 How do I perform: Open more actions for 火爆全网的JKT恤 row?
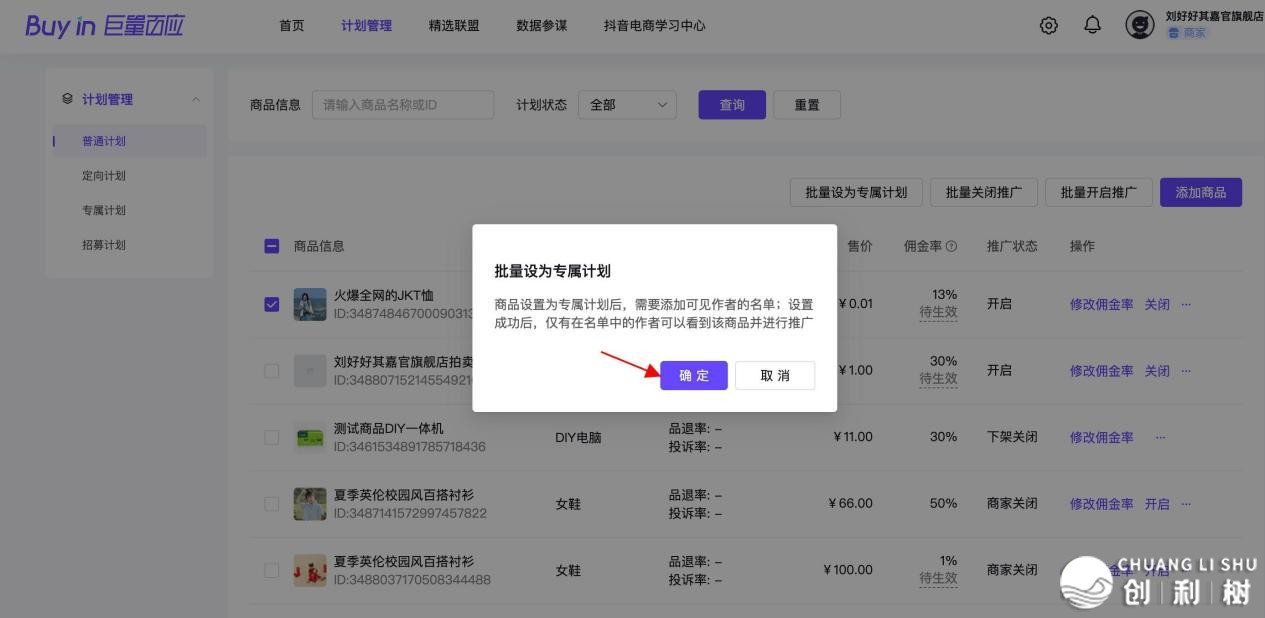(1186, 304)
